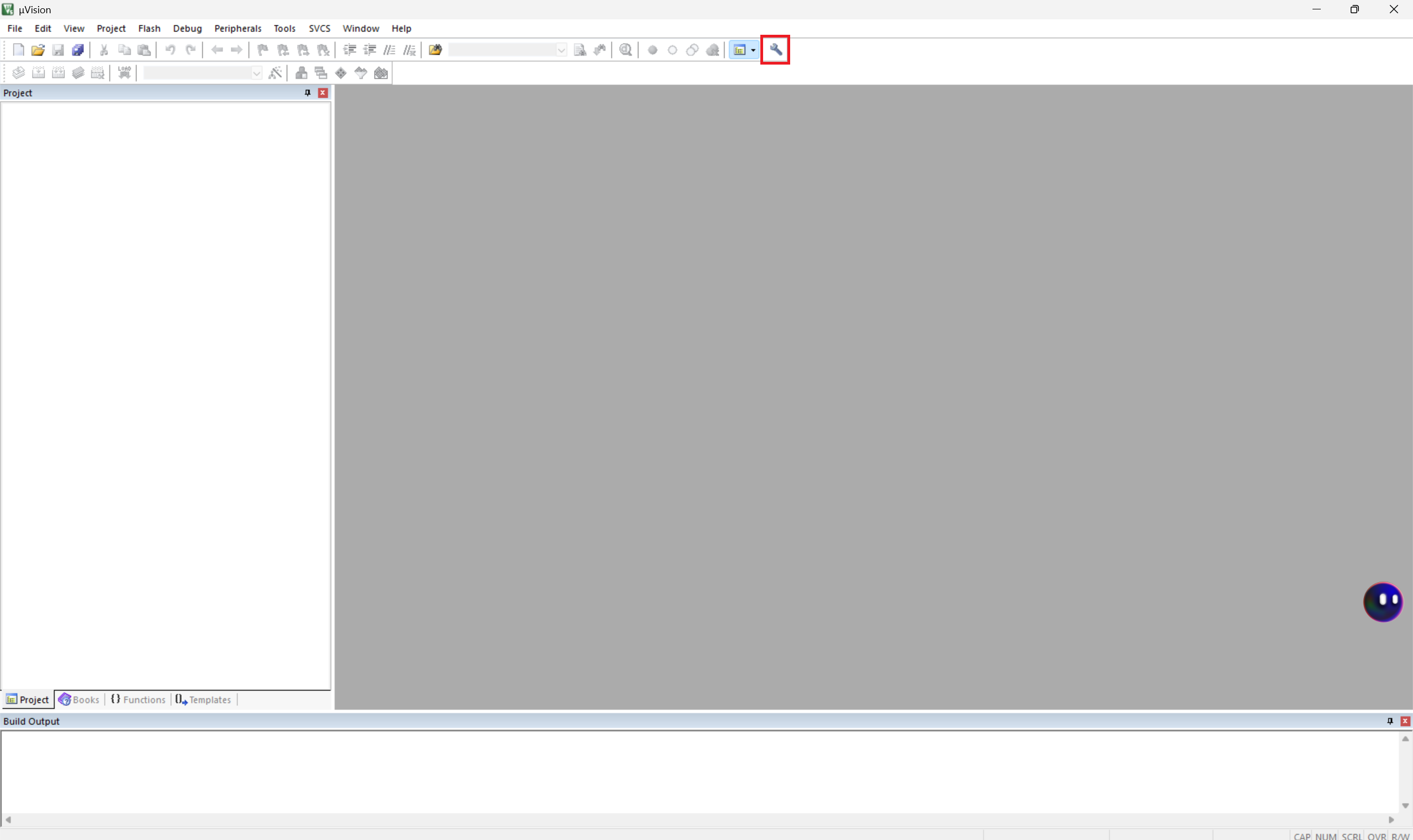The width and height of the screenshot is (1413, 840).
Task: Toggle the Project window toolbar button
Action: click(x=739, y=50)
